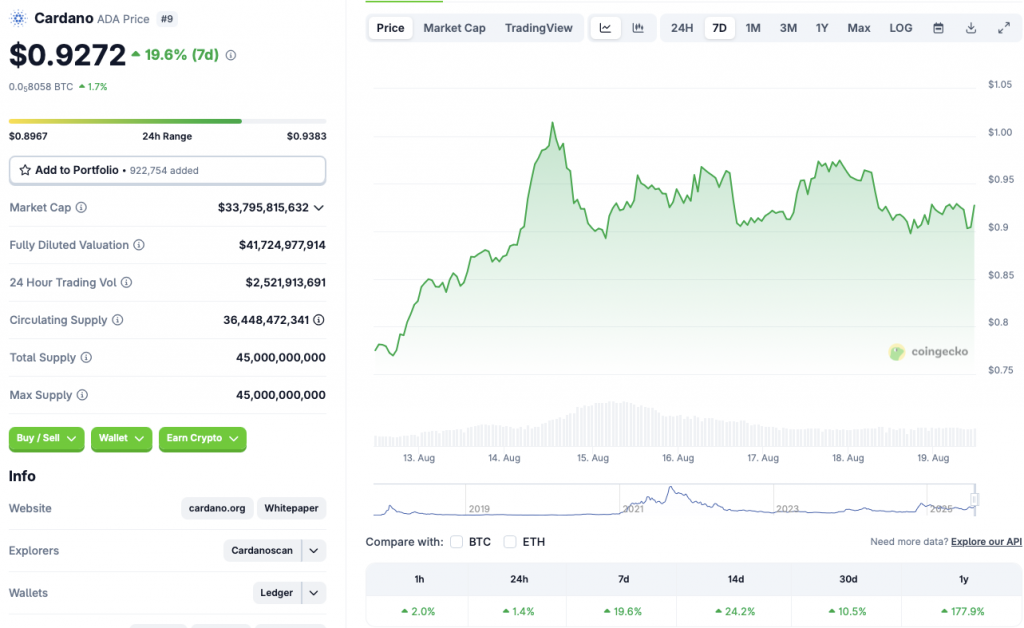Click the 1h performance value 2.0%
Image resolution: width=1024 pixels, height=628 pixels.
coord(418,612)
